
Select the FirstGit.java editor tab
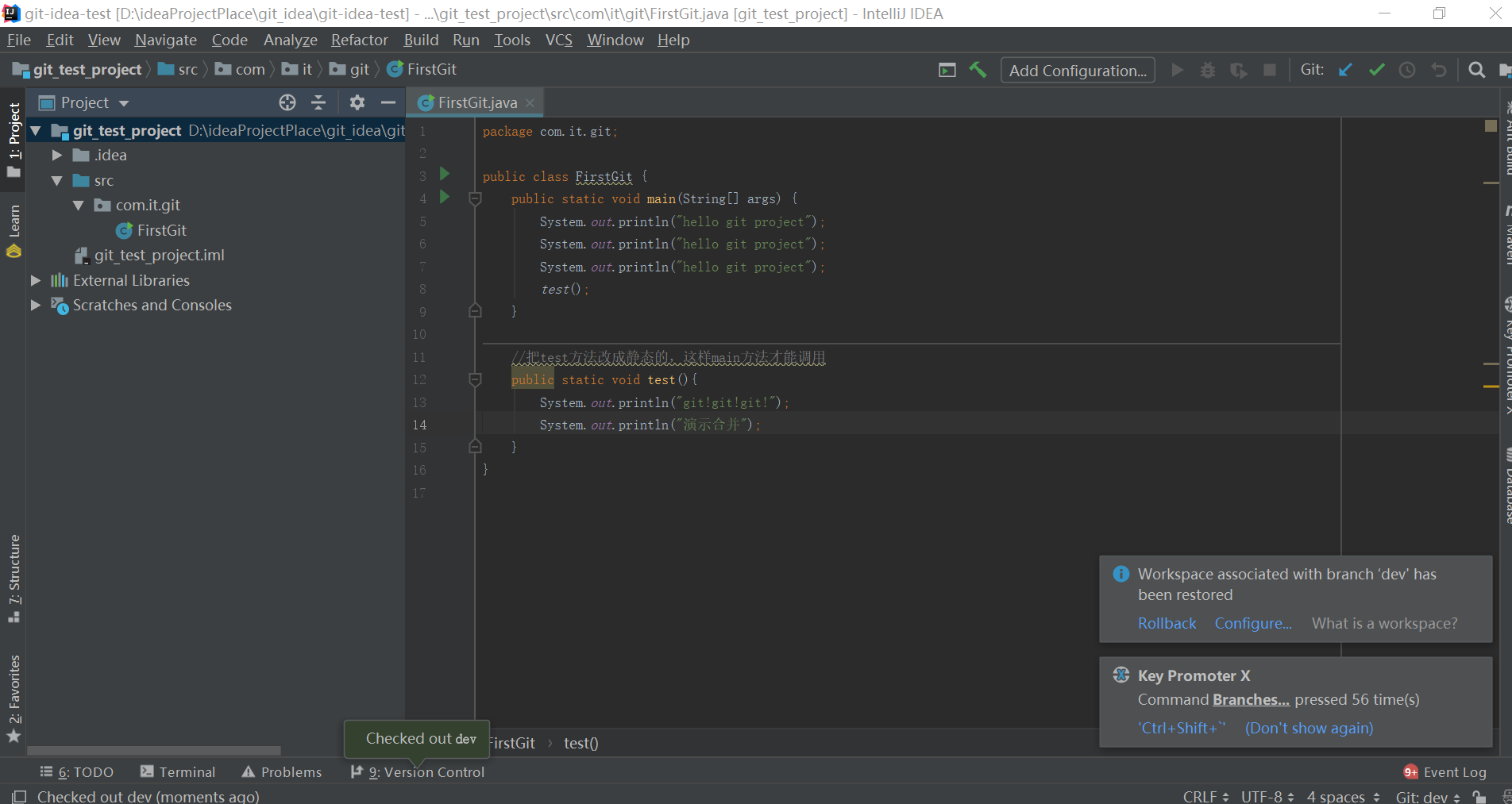pyautogui.click(x=476, y=102)
